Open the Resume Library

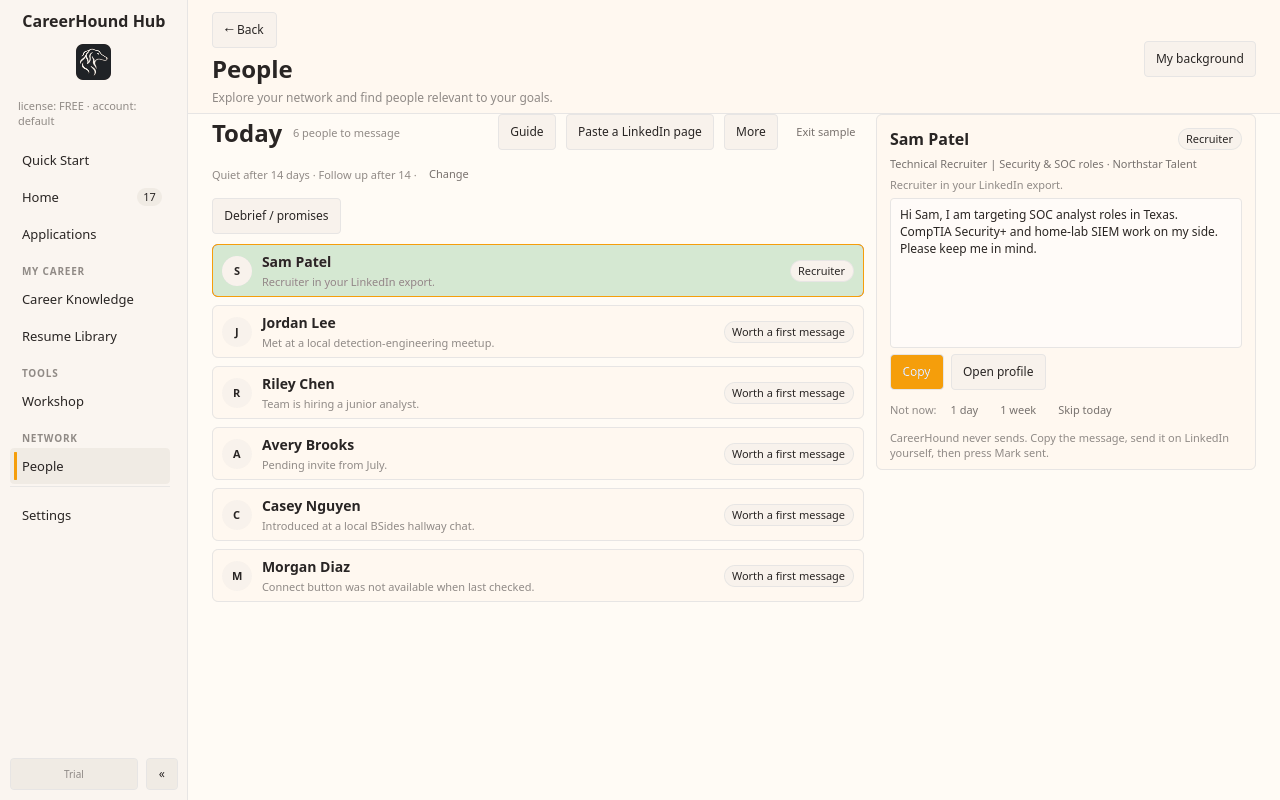coord(90,336)
